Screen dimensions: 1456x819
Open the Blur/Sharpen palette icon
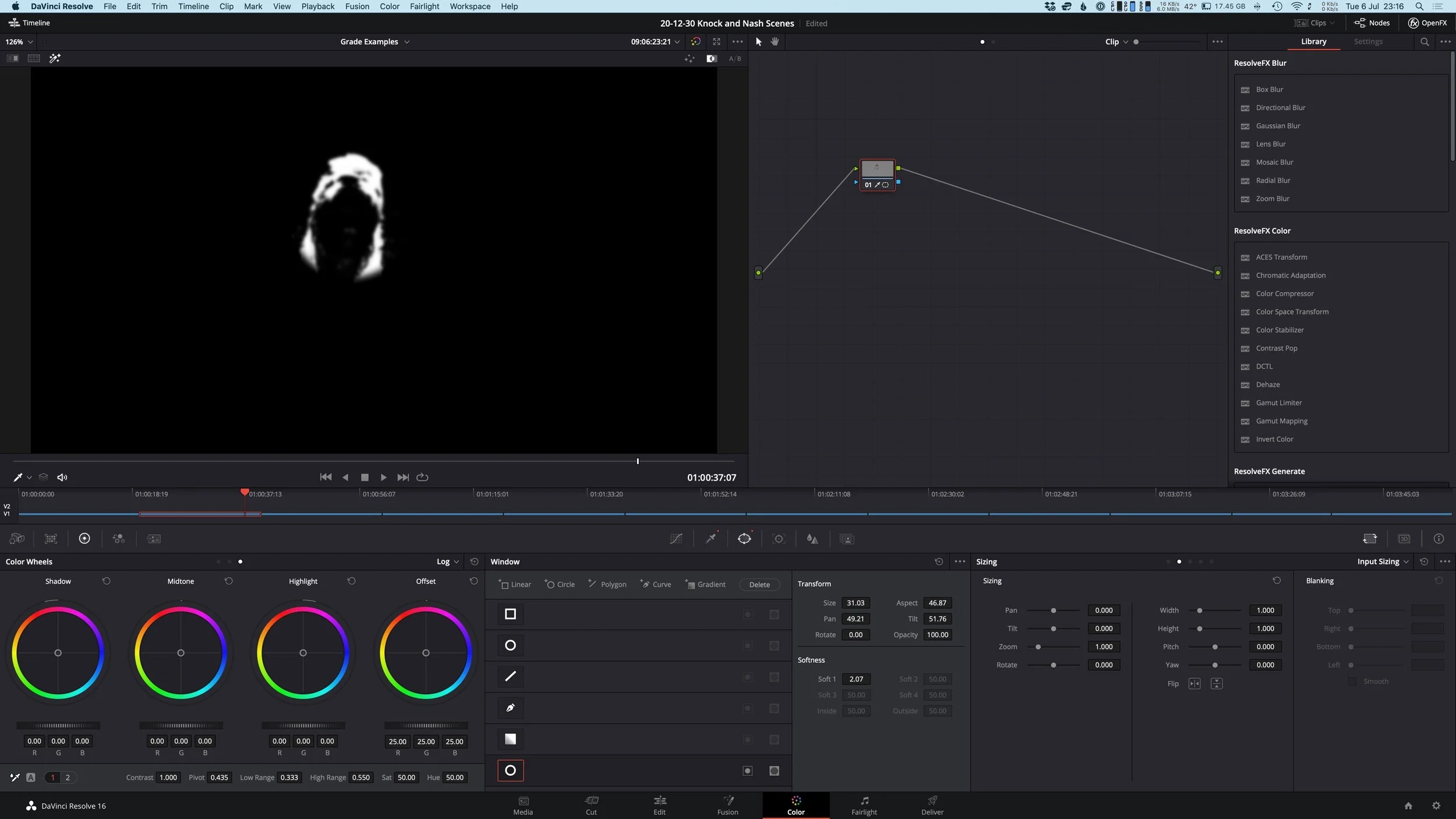[812, 539]
